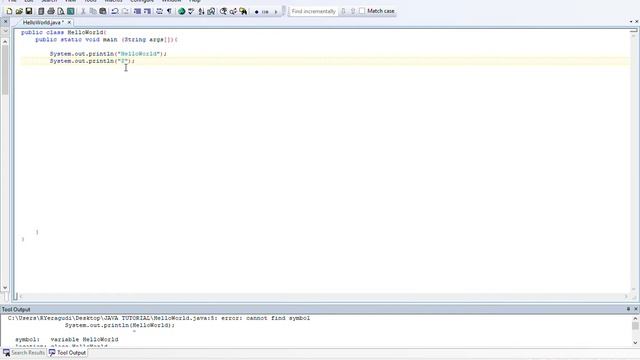The width and height of the screenshot is (640, 360).
Task: Play the macro with the arrow icon
Action: tap(276, 12)
